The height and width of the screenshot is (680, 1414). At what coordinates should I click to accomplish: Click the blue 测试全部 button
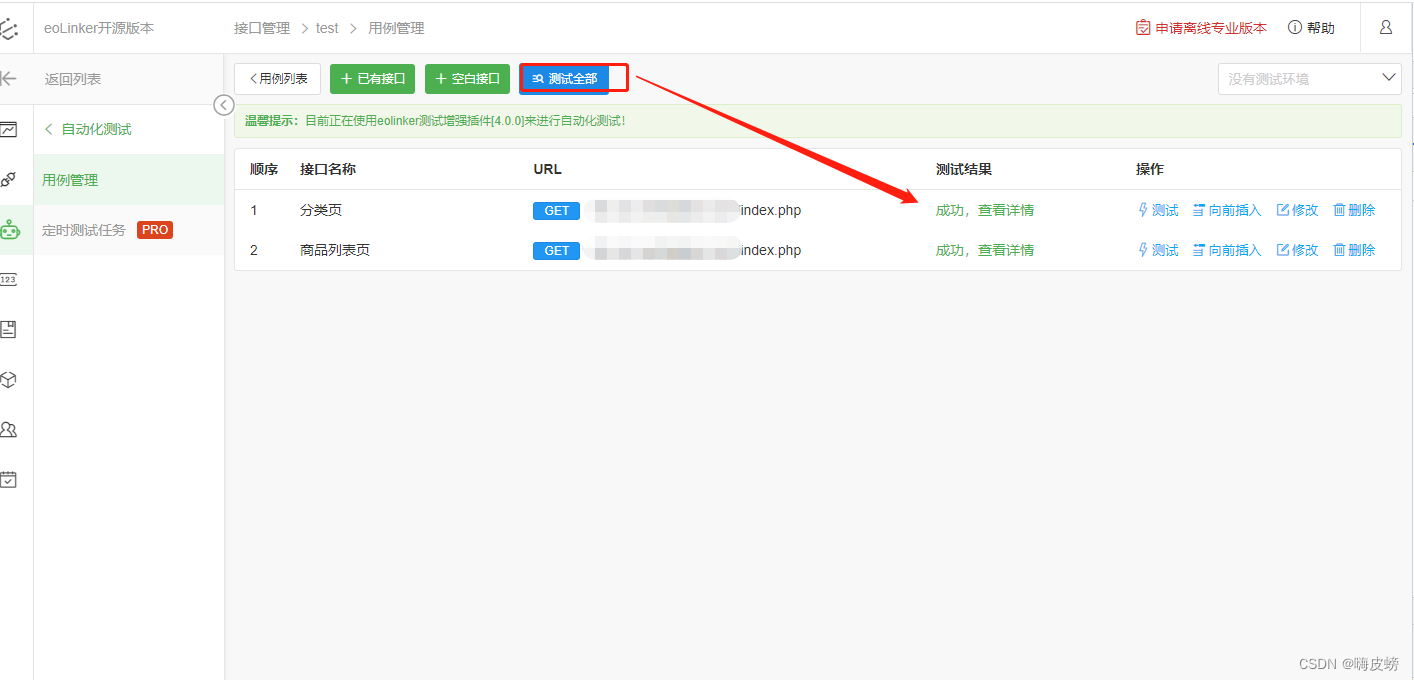click(564, 79)
